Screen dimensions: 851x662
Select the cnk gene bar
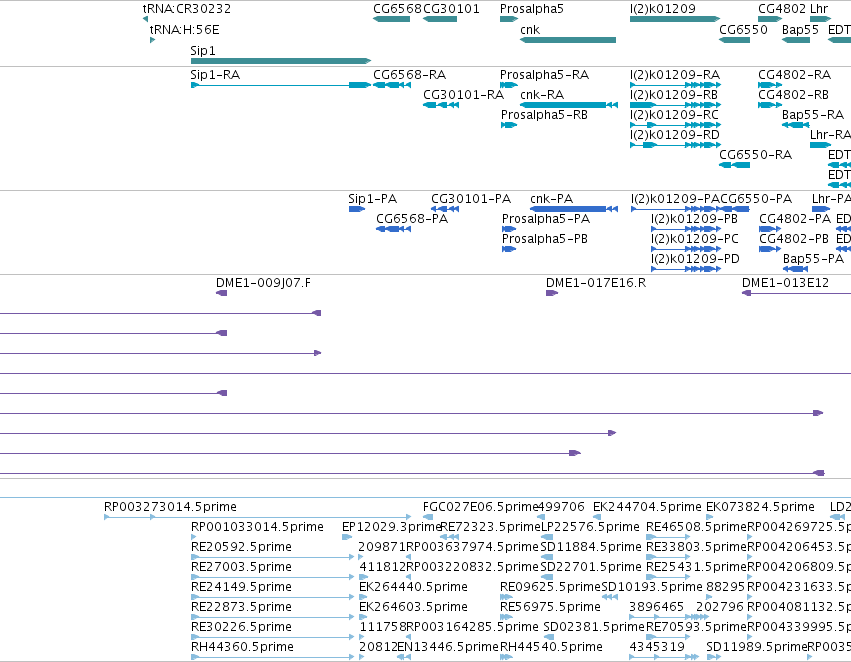click(568, 40)
